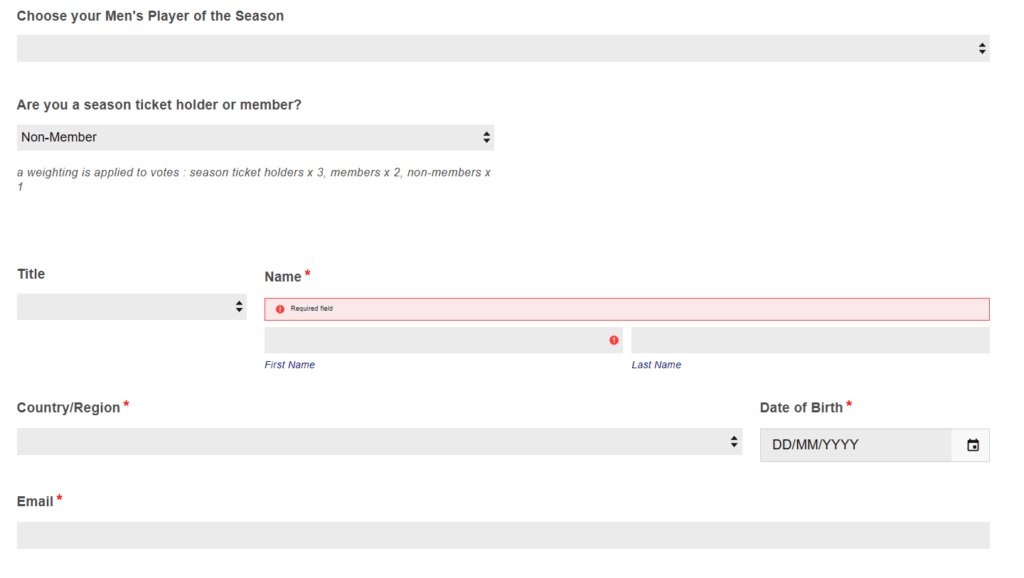Click the Non-Member dropdown arrow icon
Screen dimensions: 1024x578
coord(486,137)
